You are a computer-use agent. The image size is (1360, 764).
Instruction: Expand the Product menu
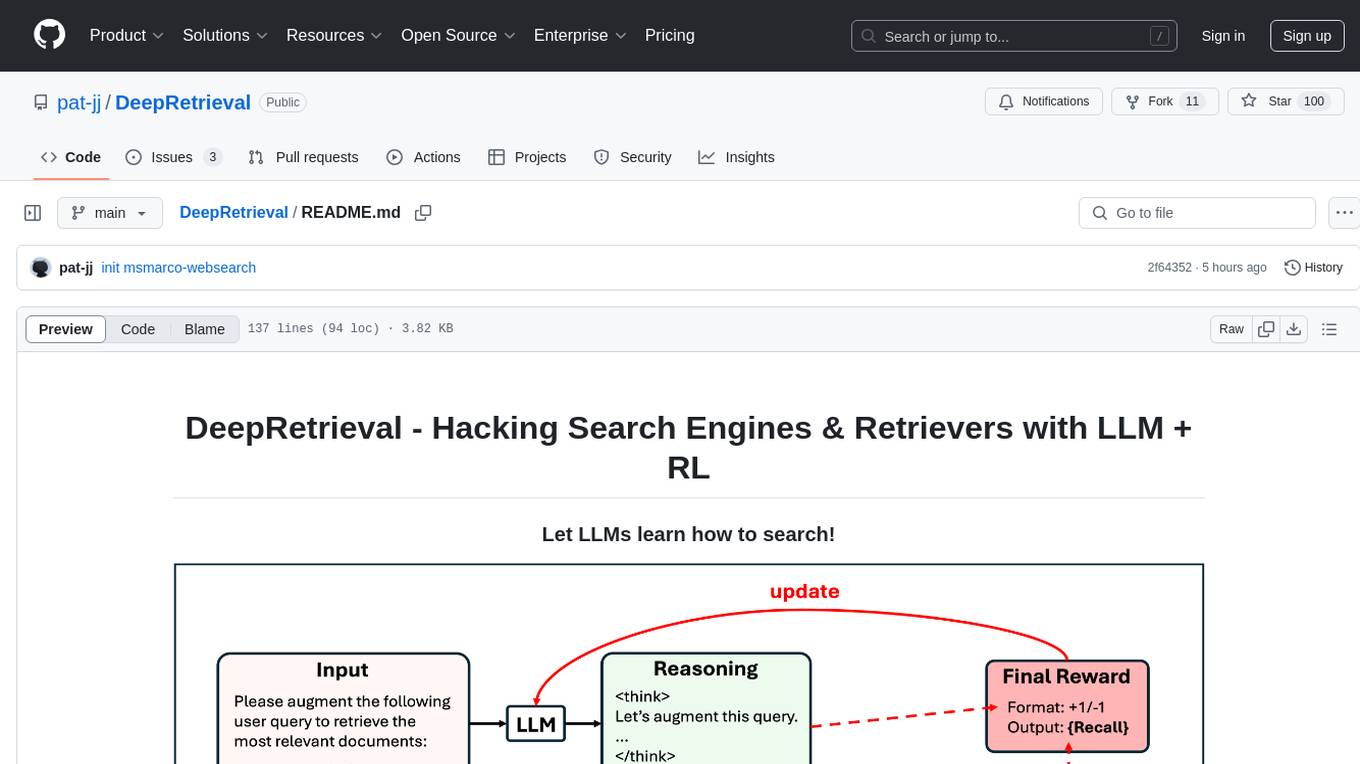(127, 35)
